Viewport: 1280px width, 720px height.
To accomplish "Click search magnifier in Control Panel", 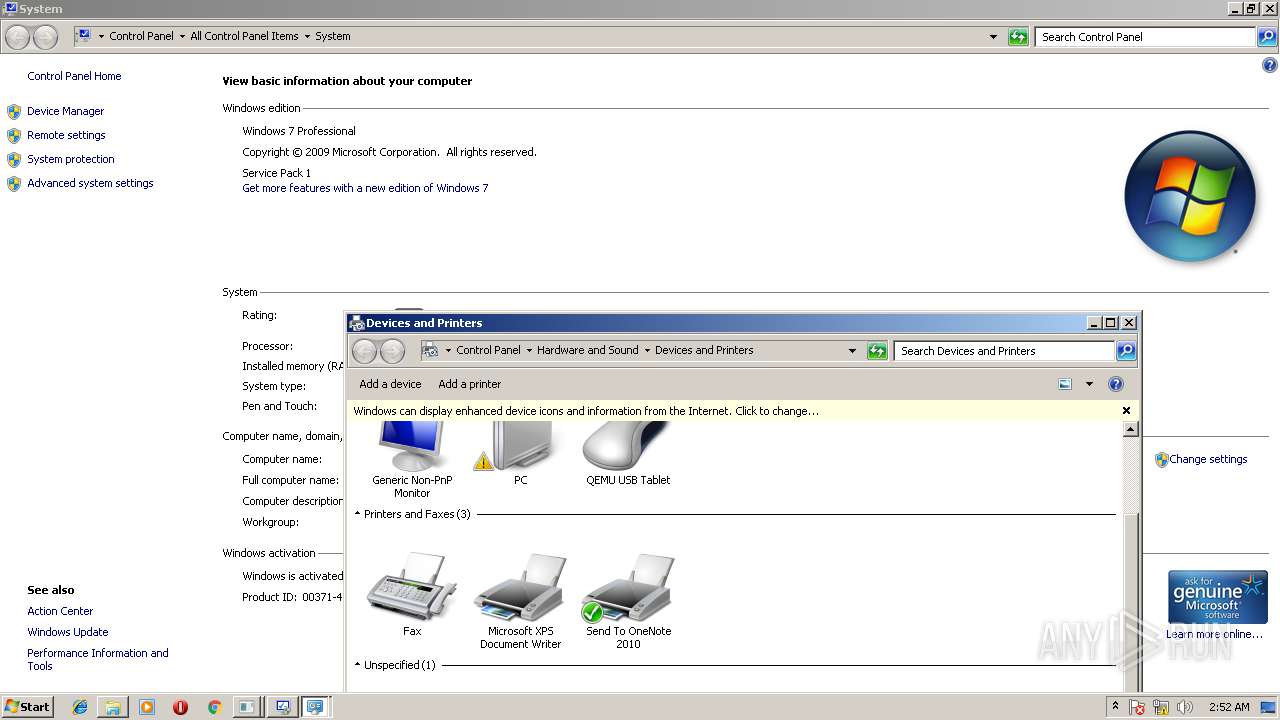I will pyautogui.click(x=1267, y=37).
